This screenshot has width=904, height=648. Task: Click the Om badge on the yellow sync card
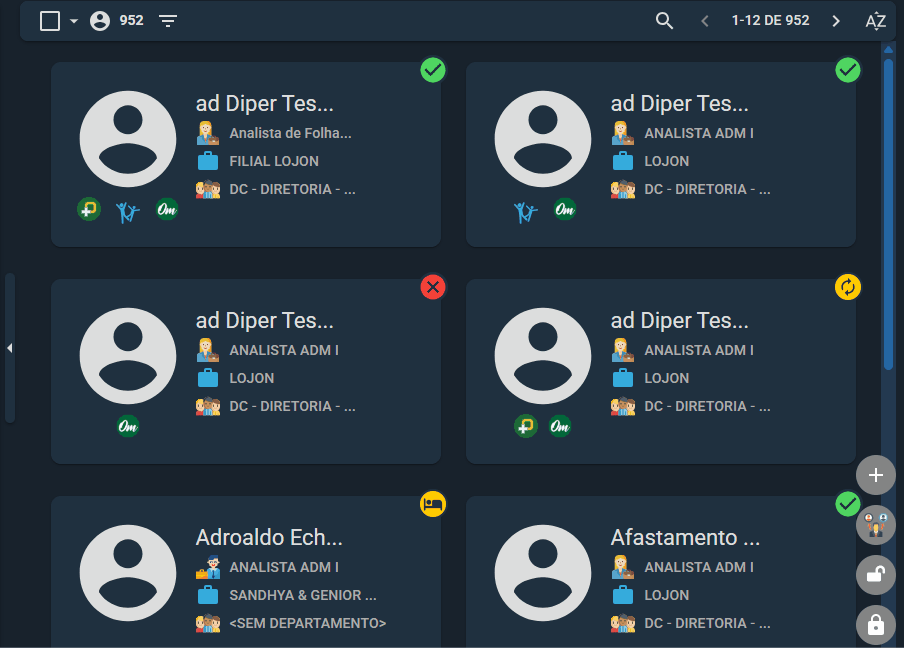click(x=560, y=426)
